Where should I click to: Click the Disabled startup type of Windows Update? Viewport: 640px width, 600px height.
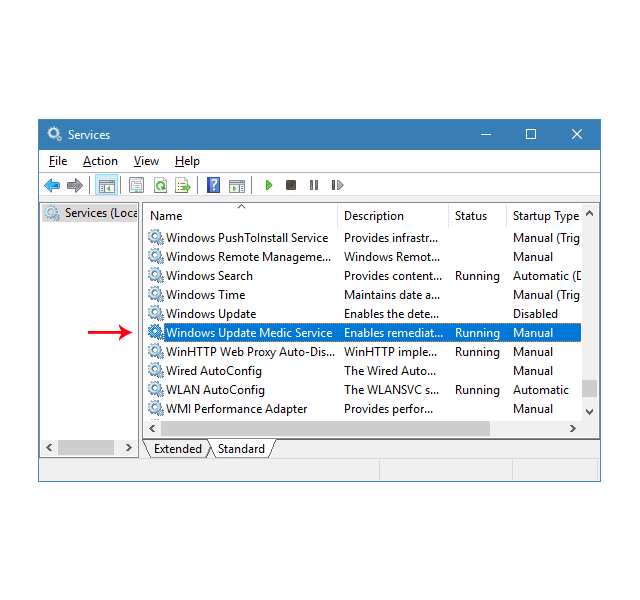535,314
